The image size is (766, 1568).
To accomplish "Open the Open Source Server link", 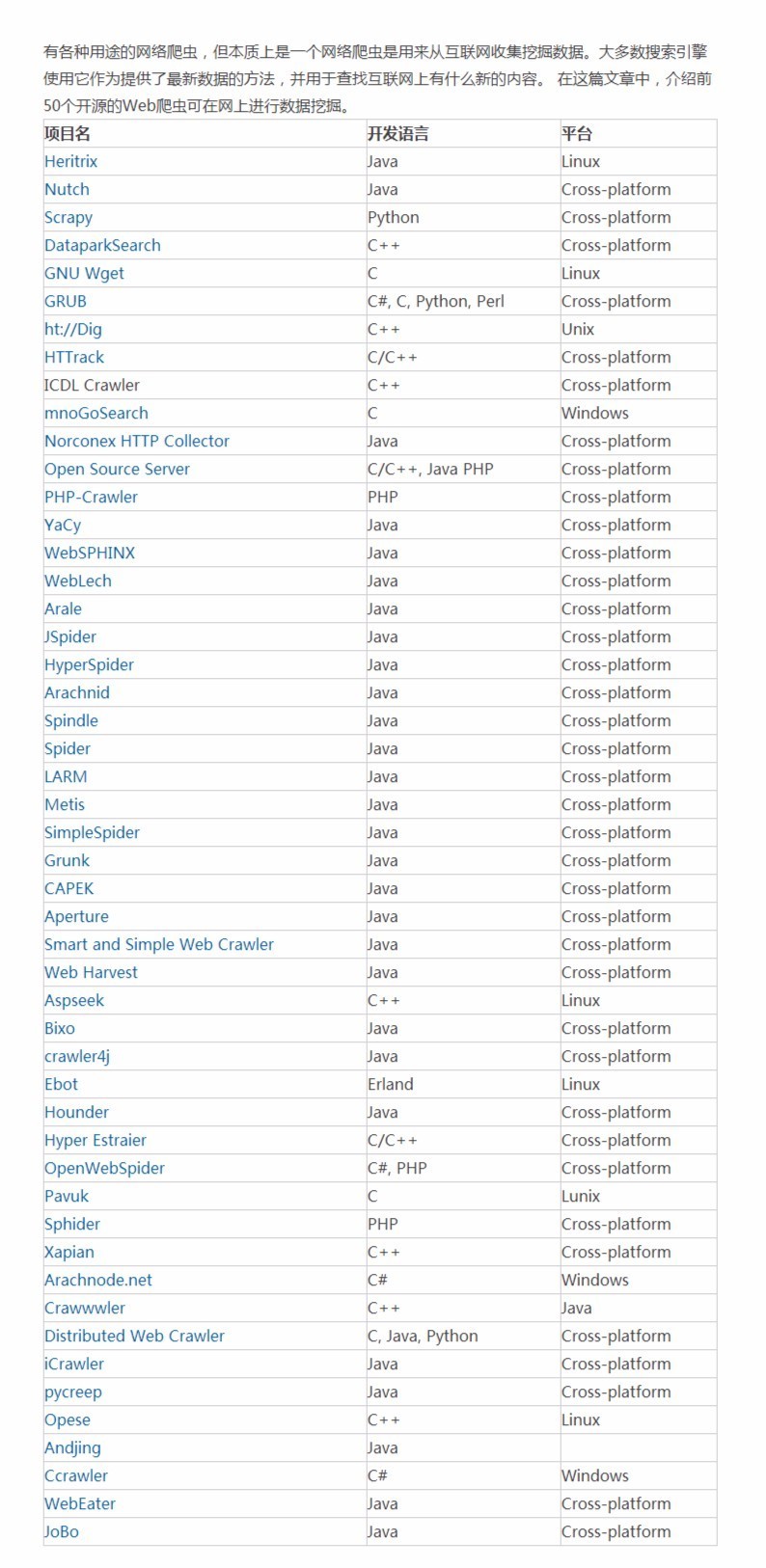I will 117,469.
